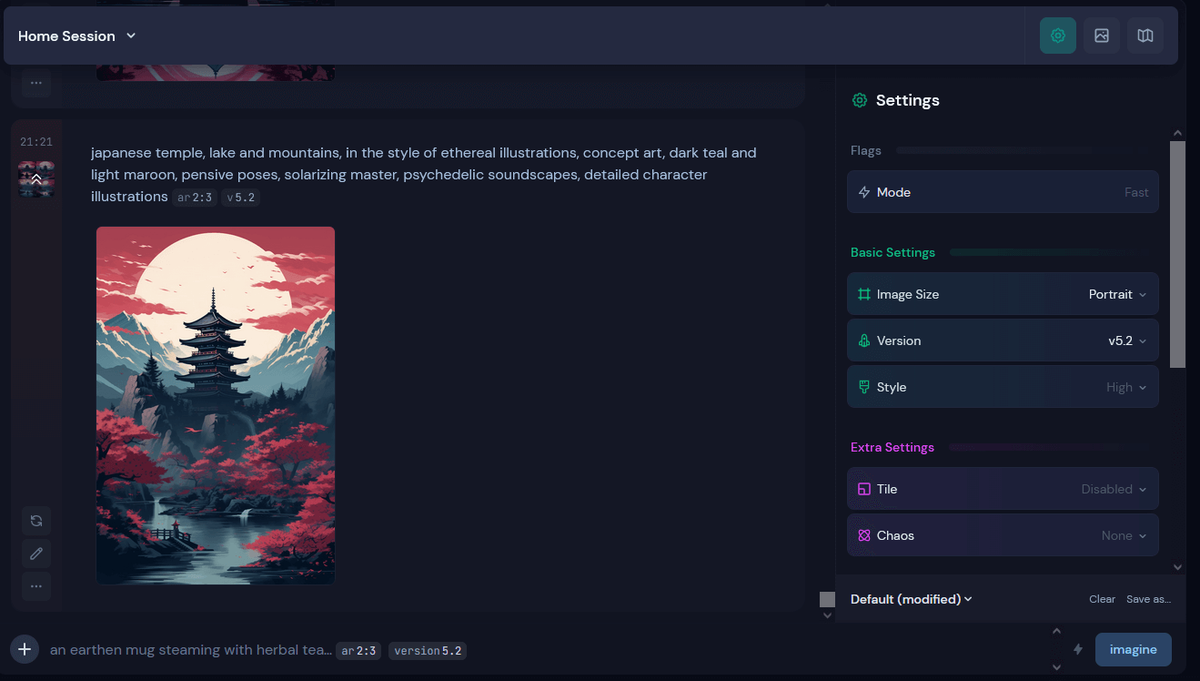The image size is (1200, 681).
Task: Expand the Default (modified) preset menu
Action: [x=911, y=599]
